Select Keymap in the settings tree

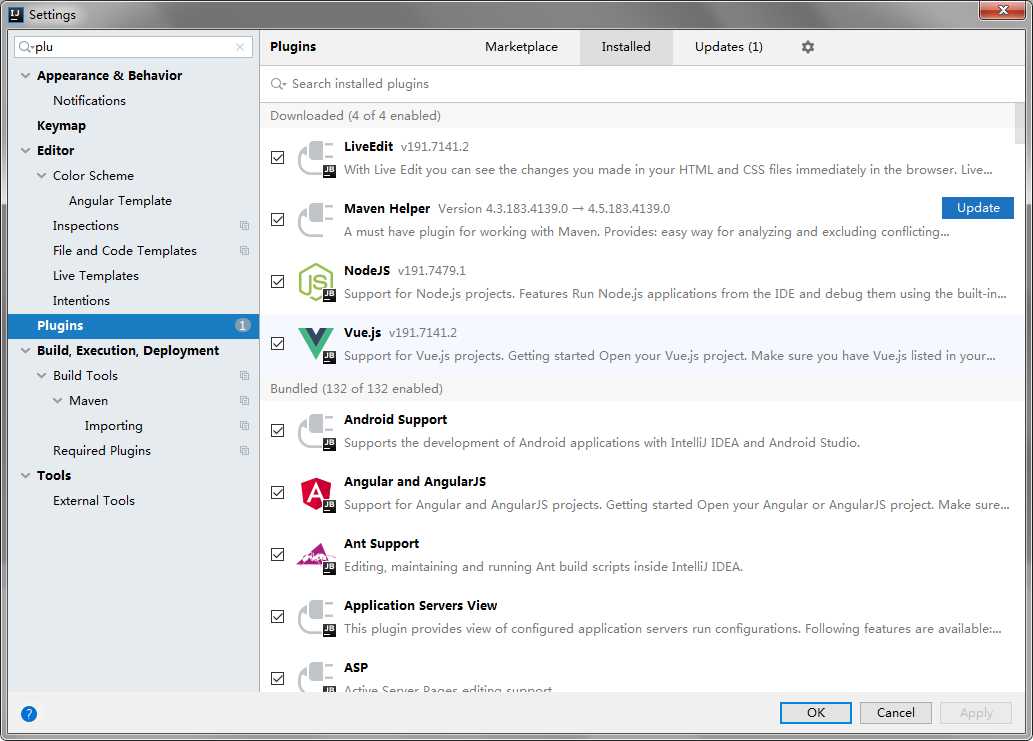click(x=61, y=126)
